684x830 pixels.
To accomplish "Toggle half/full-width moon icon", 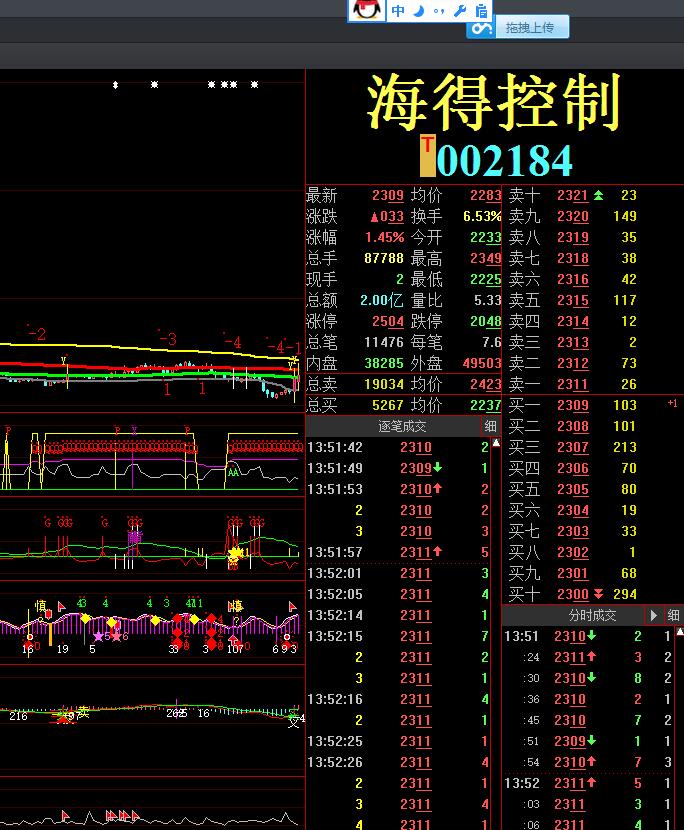I will [x=418, y=11].
